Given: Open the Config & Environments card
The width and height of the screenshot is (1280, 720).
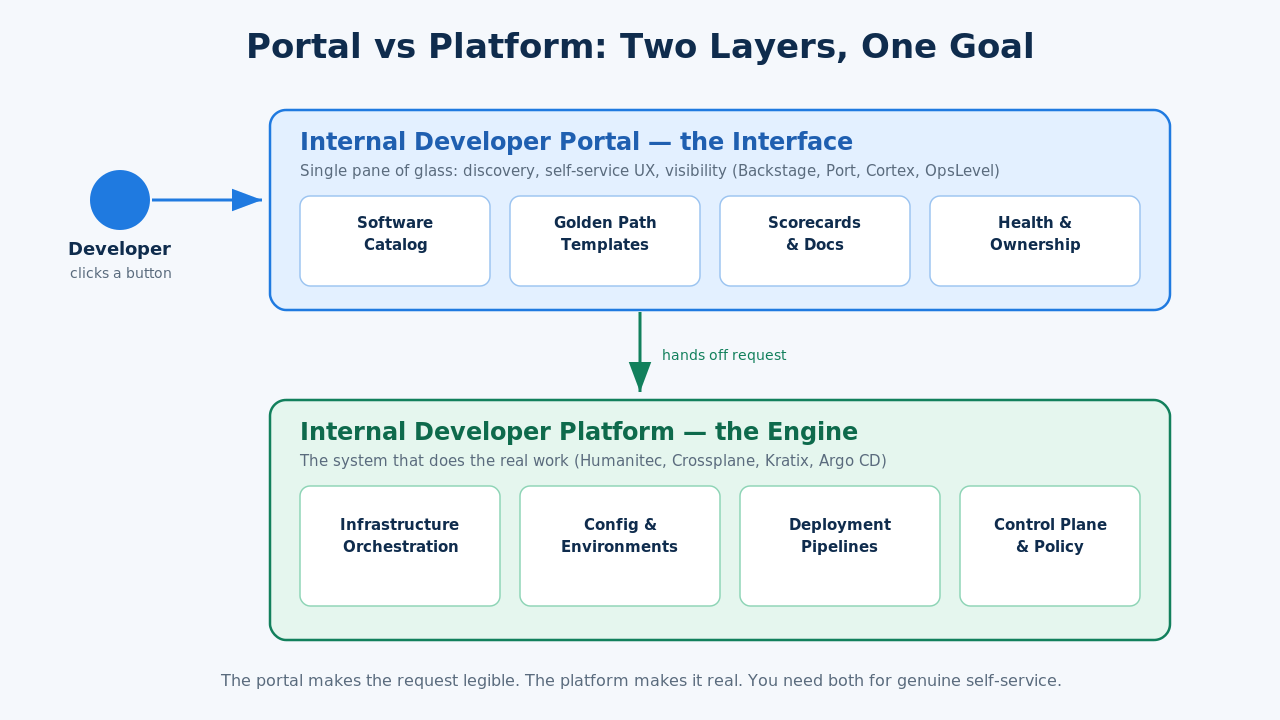Looking at the screenshot, I should (620, 546).
